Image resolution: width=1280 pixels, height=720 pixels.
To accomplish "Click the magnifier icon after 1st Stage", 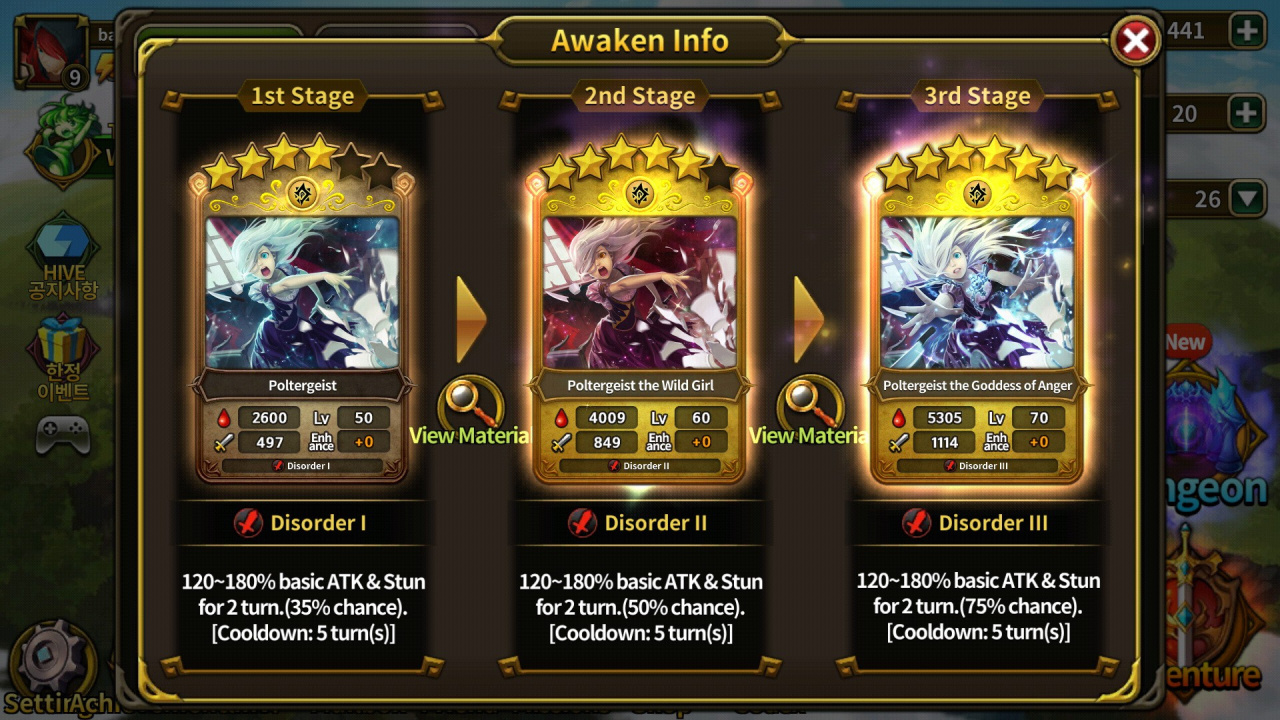I will (x=471, y=400).
